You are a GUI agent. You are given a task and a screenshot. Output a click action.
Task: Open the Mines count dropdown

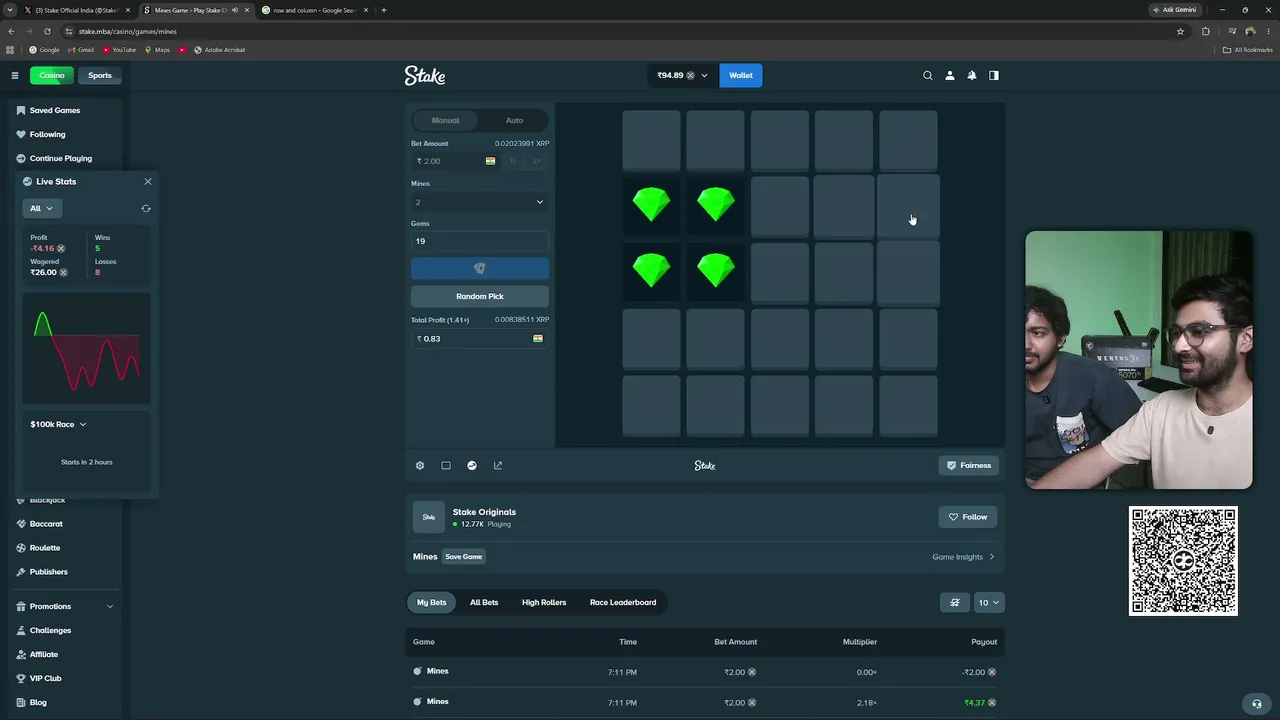point(480,202)
